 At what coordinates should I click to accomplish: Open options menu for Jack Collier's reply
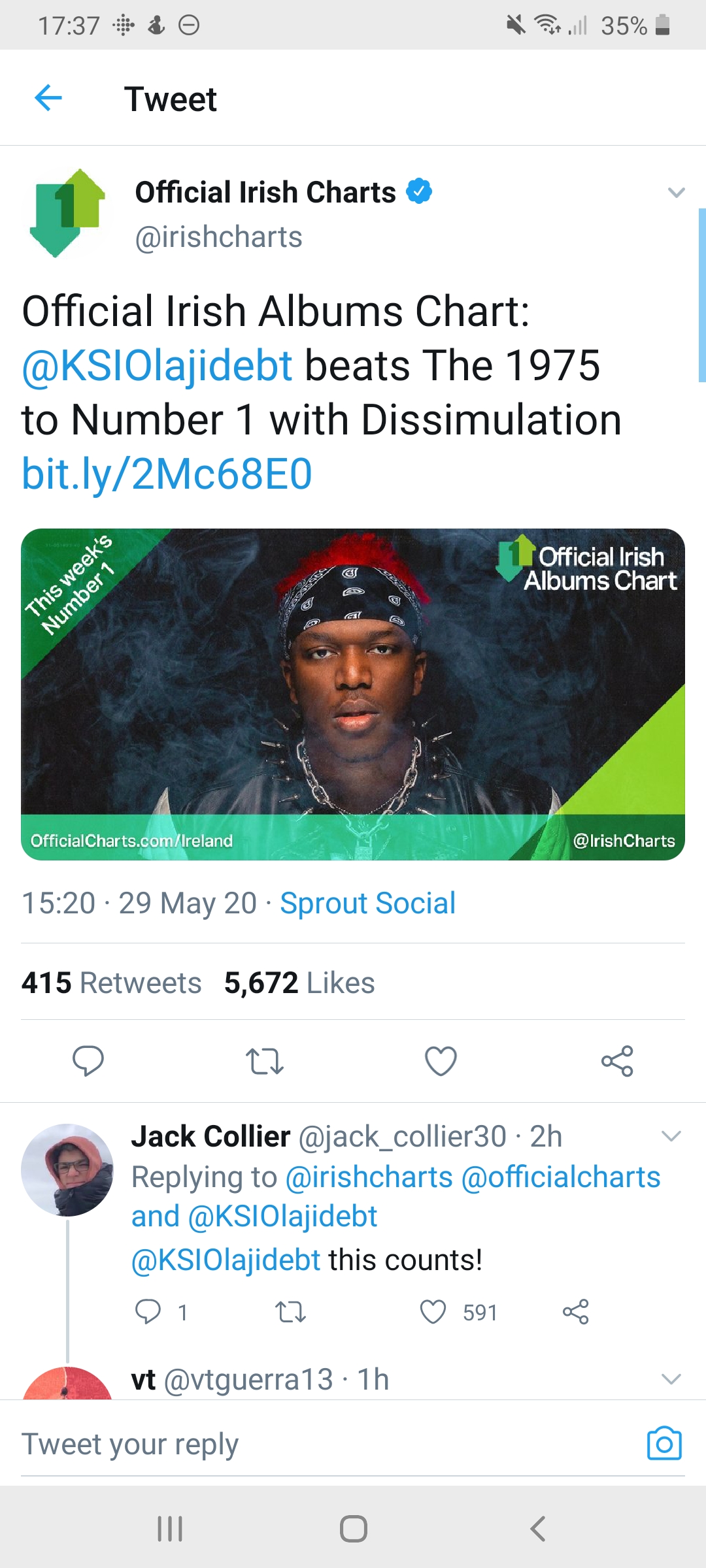pyautogui.click(x=672, y=1137)
